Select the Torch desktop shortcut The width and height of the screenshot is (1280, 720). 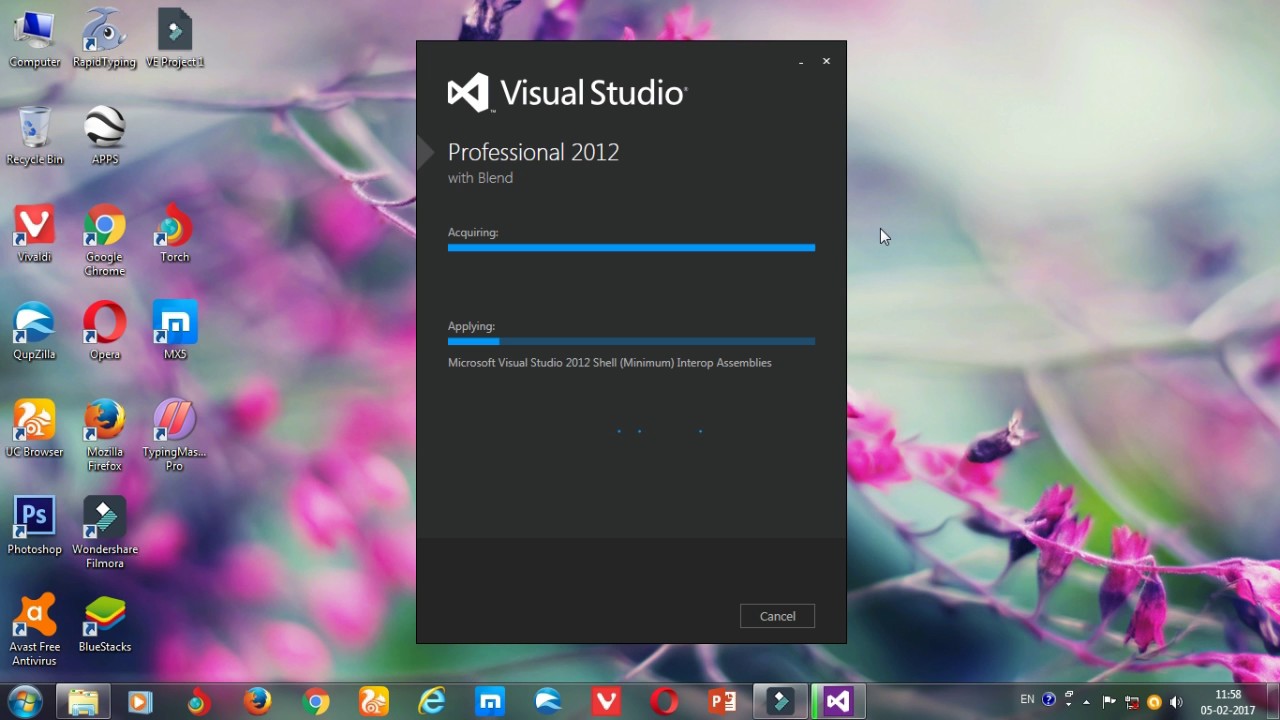click(175, 234)
